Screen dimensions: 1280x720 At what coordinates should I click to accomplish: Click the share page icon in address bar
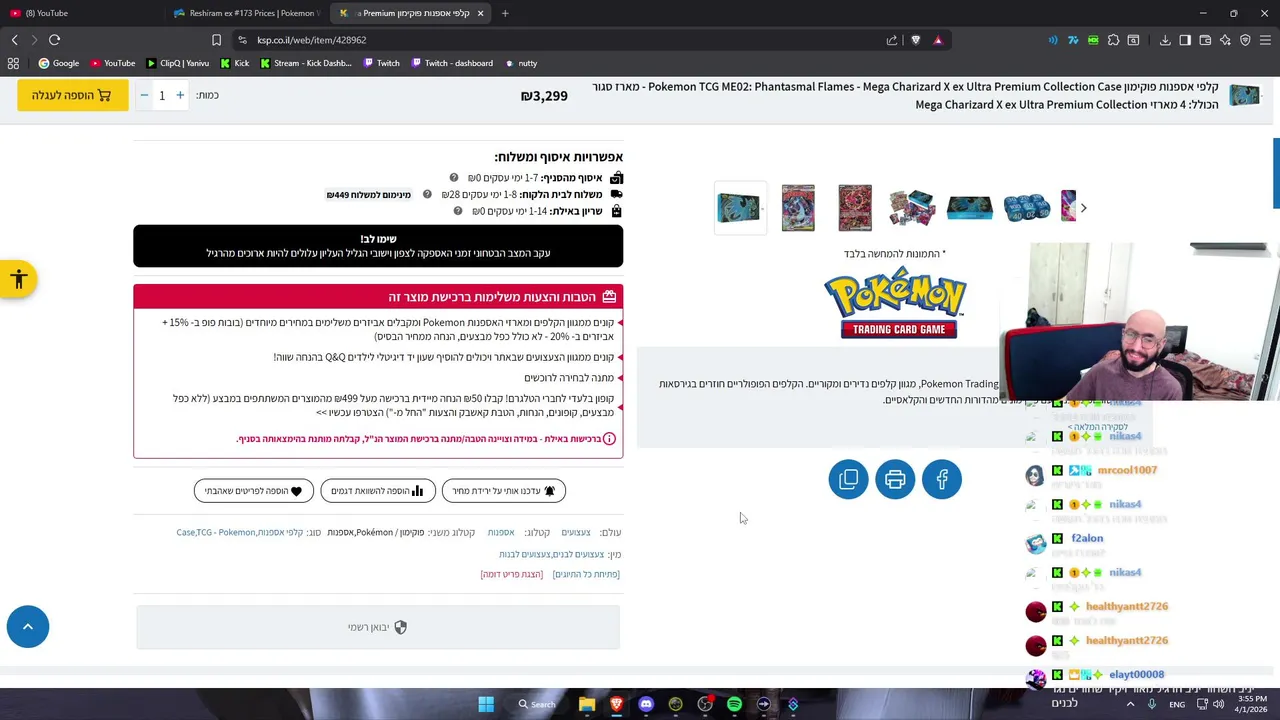pos(892,40)
